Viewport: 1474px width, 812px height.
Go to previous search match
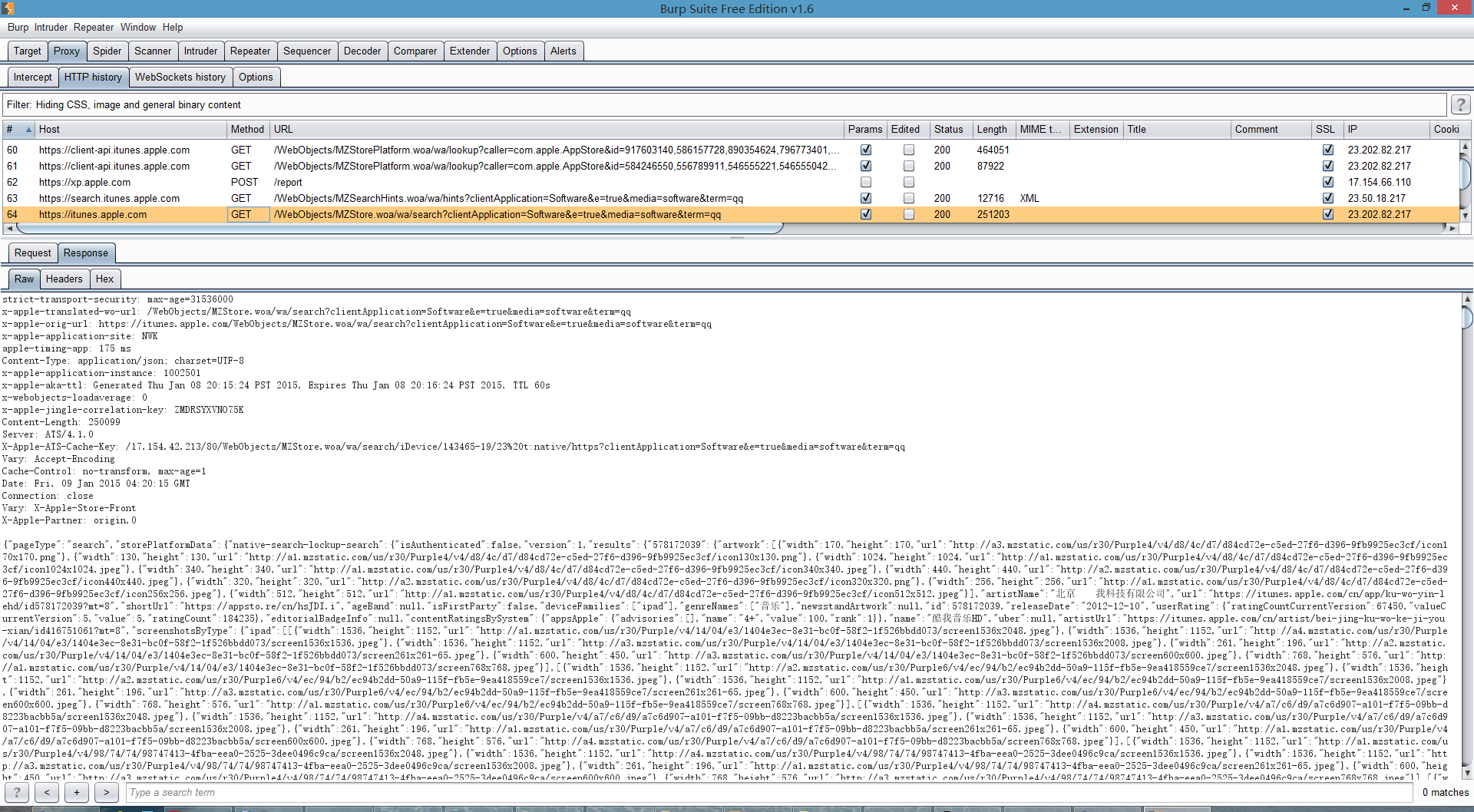47,792
